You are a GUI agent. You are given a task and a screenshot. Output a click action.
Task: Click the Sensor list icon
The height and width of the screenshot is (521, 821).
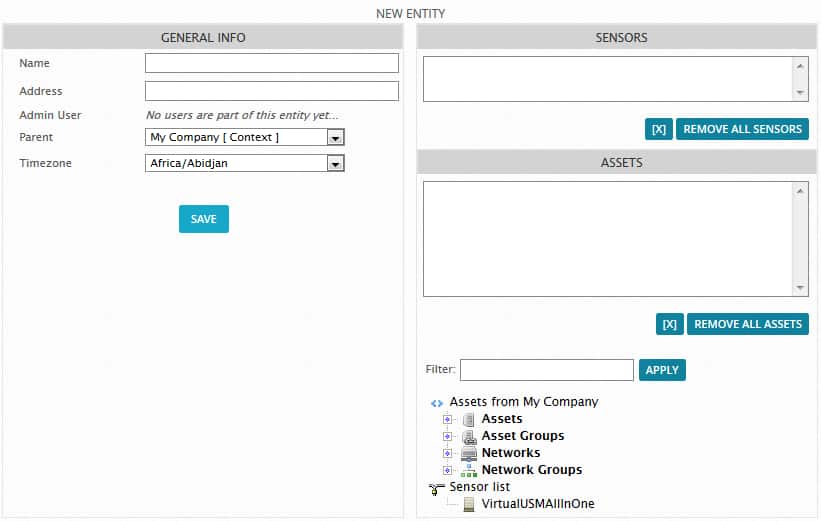point(436,488)
